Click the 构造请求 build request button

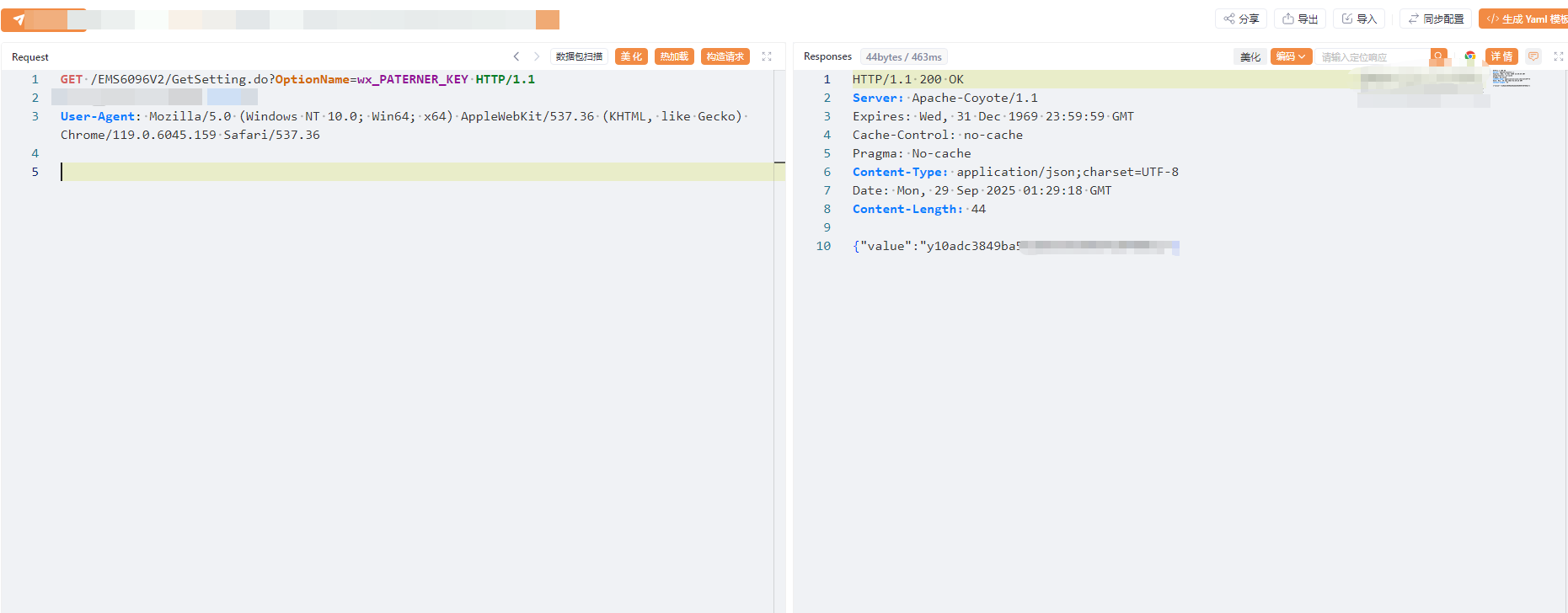click(725, 56)
